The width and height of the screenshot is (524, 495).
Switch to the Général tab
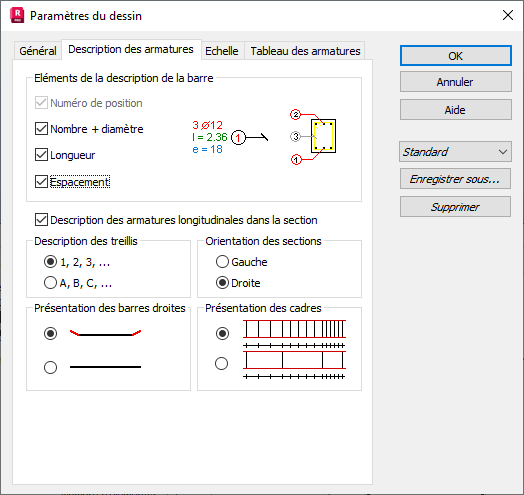pos(38,51)
